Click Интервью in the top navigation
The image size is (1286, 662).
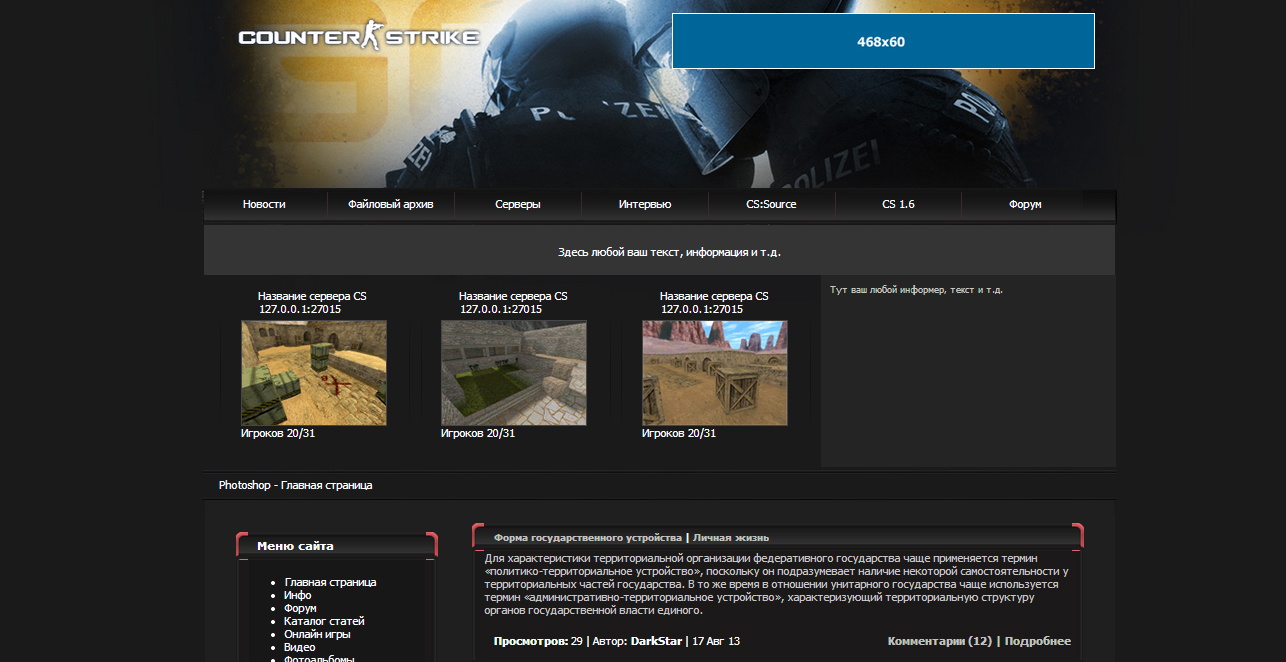[x=645, y=203]
